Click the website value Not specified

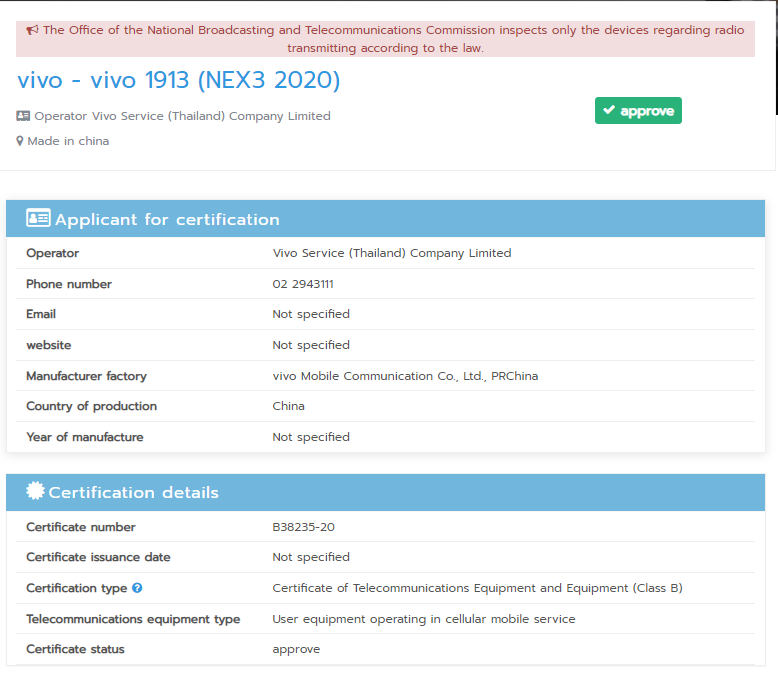point(311,345)
